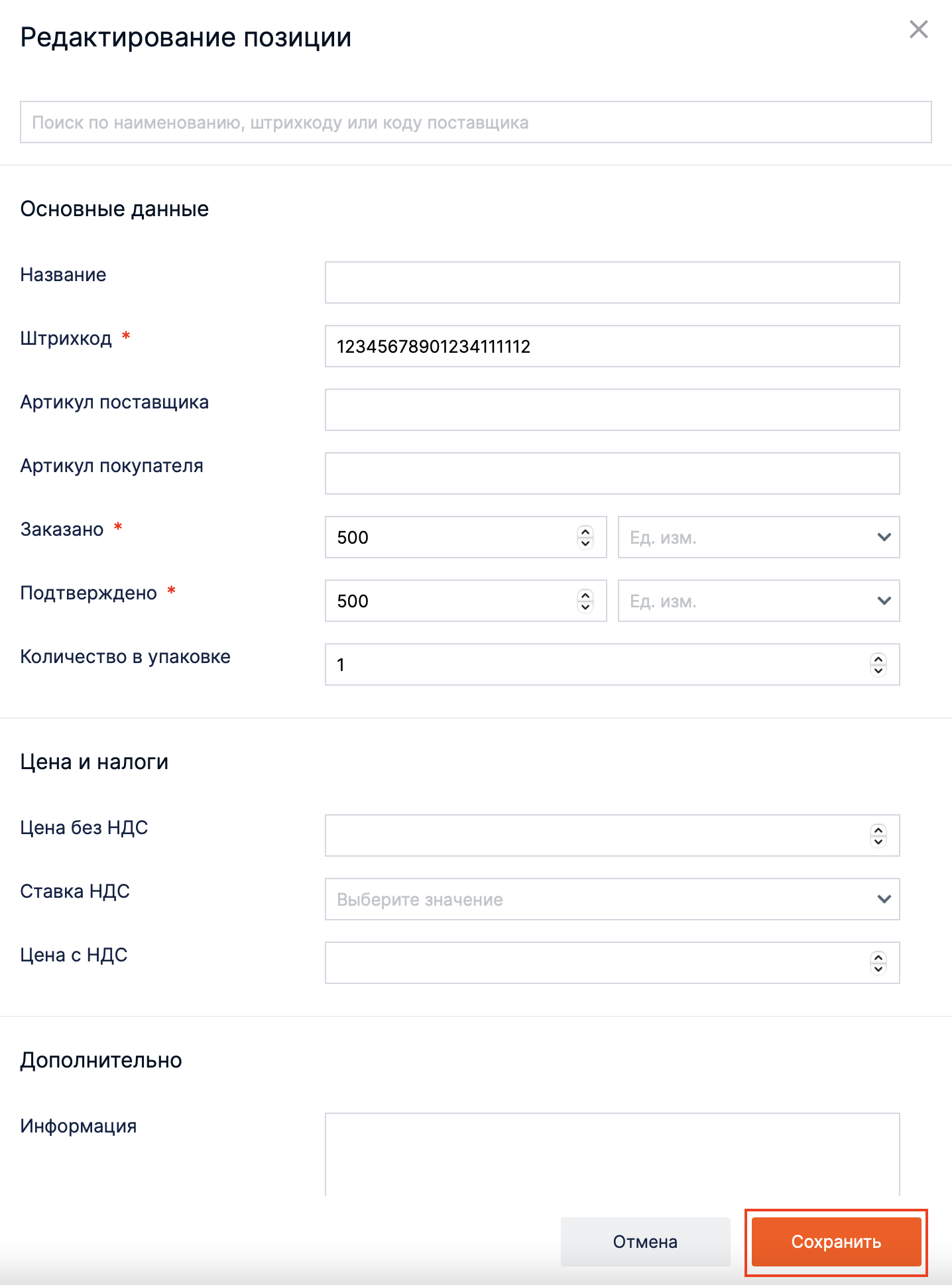Decrease the Подтверждено quantity with stepper
This screenshot has width=952, height=1285.
pos(585,607)
